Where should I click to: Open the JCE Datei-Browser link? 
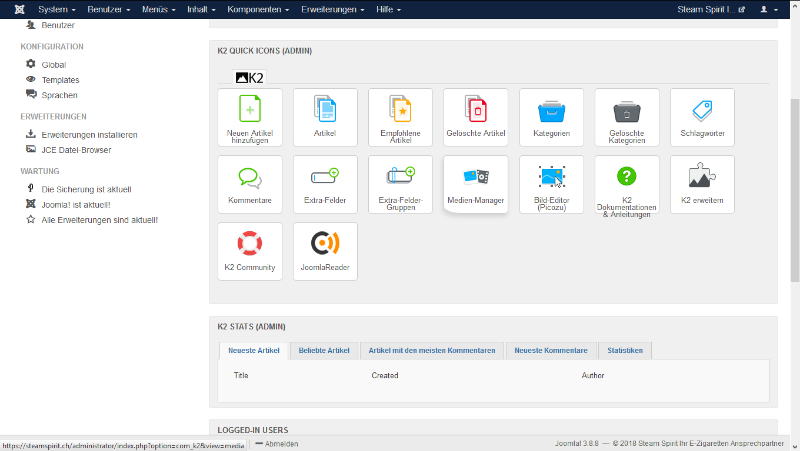[76, 150]
